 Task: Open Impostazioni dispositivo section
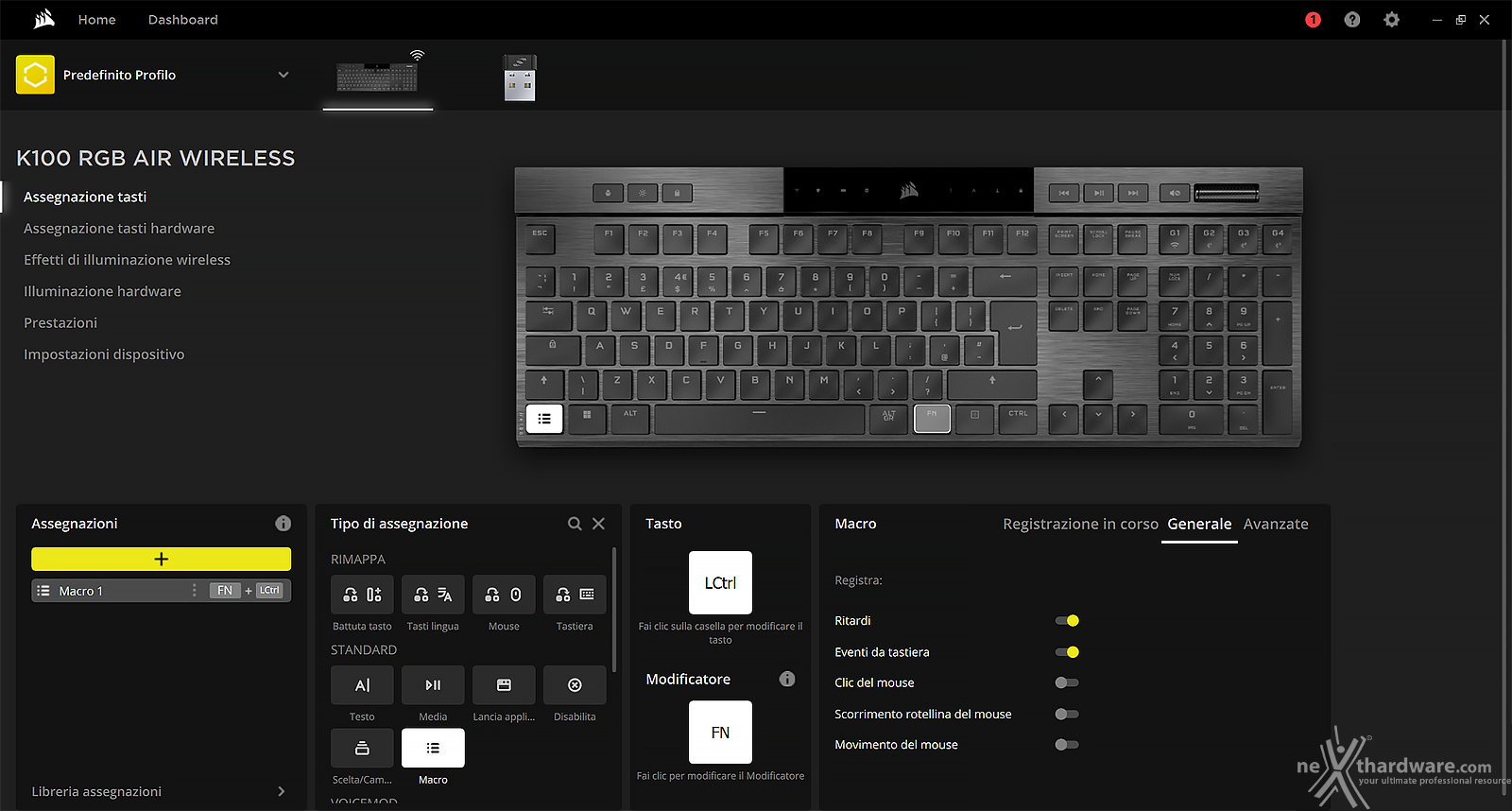tap(104, 354)
